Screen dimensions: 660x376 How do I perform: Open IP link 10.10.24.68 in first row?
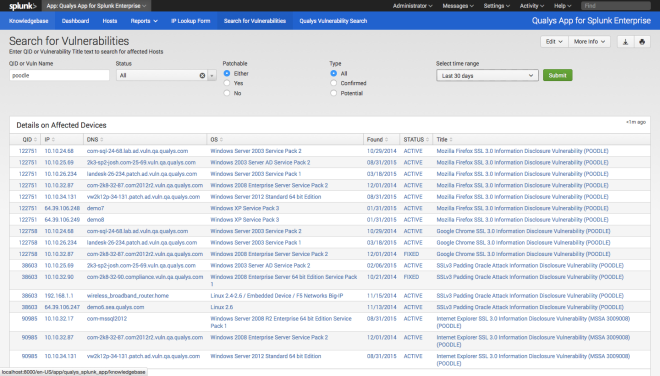click(59, 151)
